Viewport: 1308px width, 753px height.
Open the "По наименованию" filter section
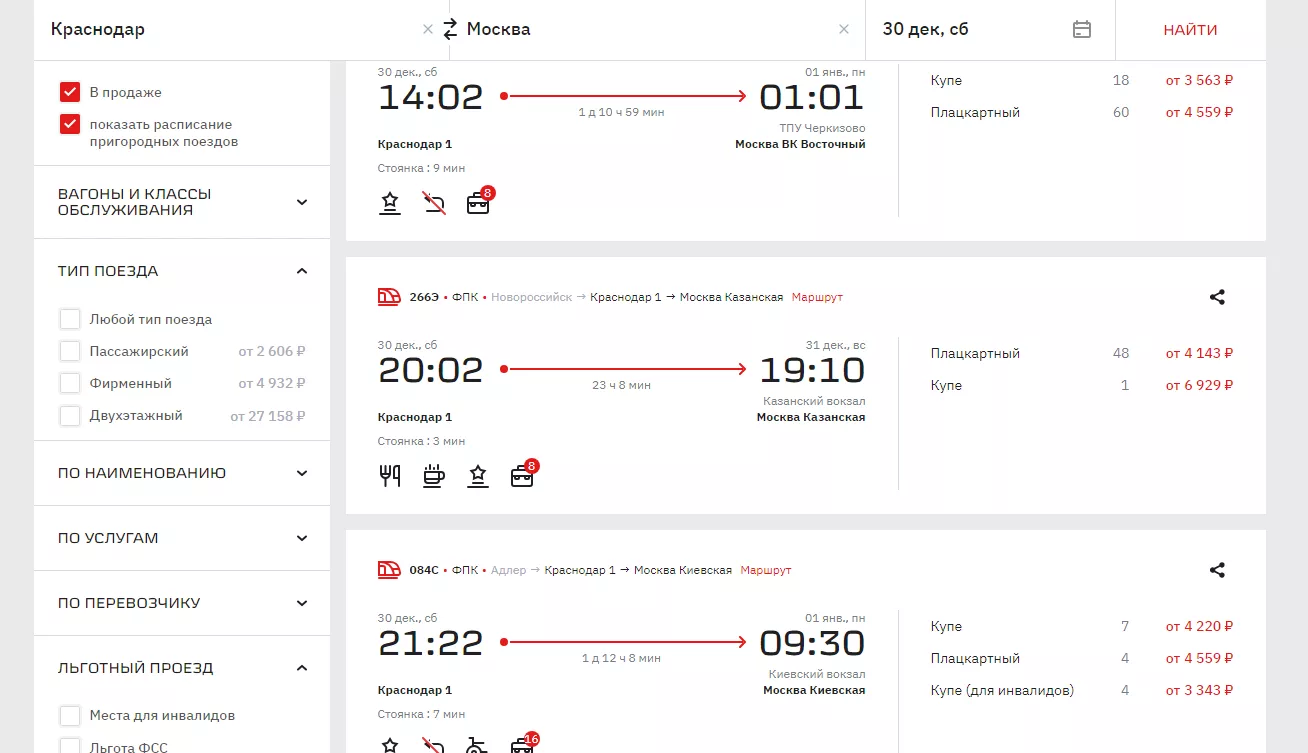(302, 473)
